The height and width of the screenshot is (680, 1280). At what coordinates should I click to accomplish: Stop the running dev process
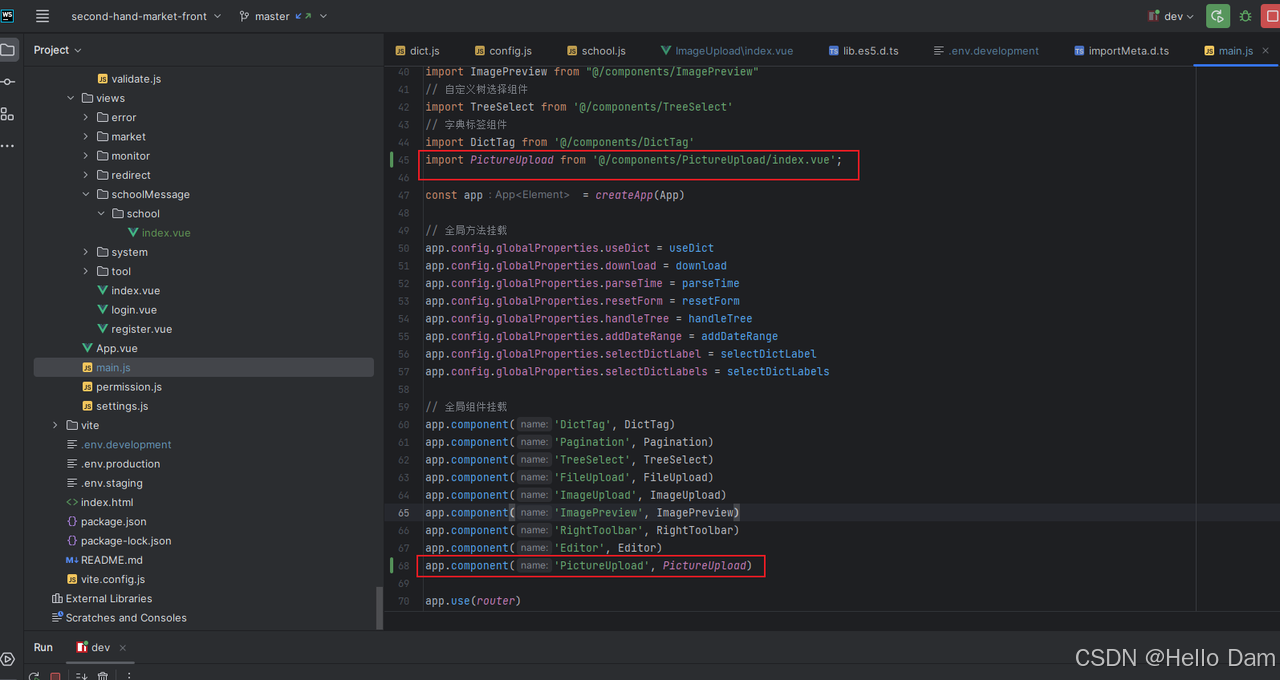click(1273, 16)
